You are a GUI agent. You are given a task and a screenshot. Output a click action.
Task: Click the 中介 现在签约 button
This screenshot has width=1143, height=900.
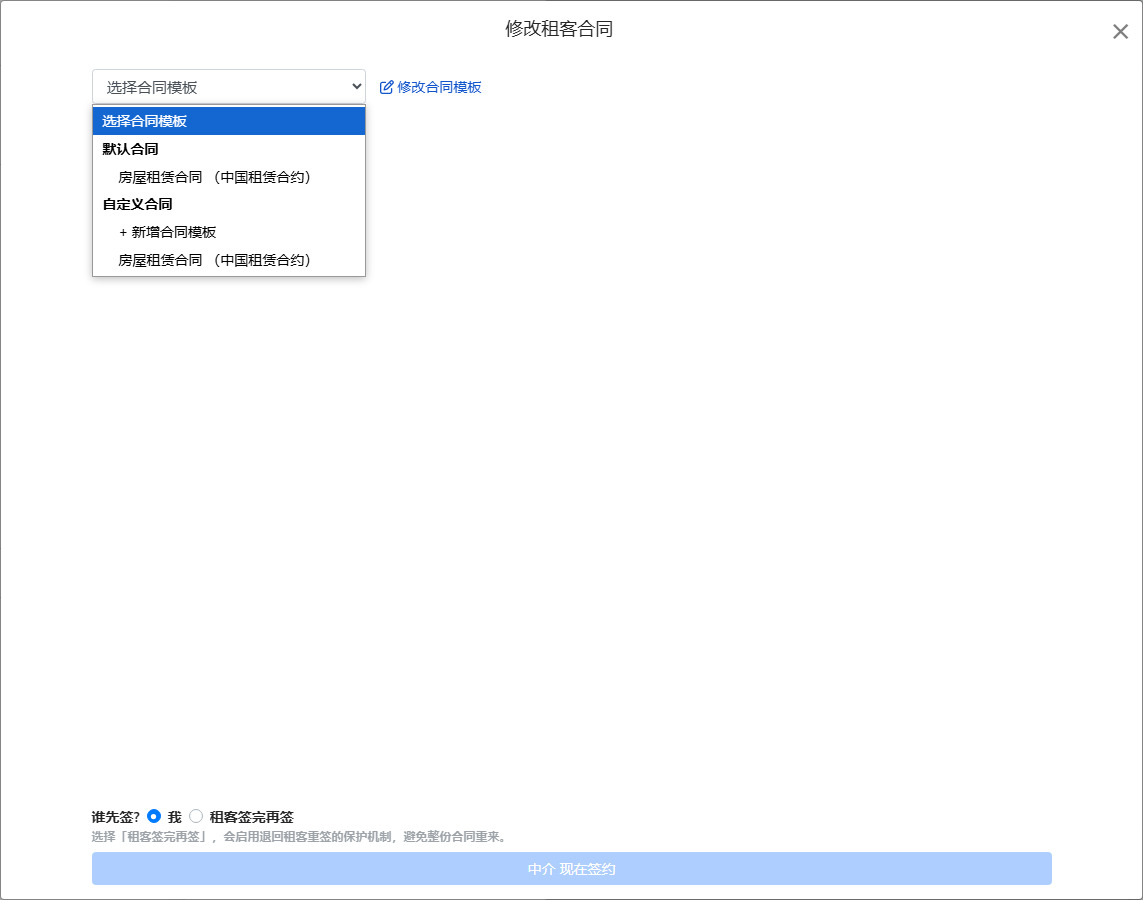[x=572, y=869]
